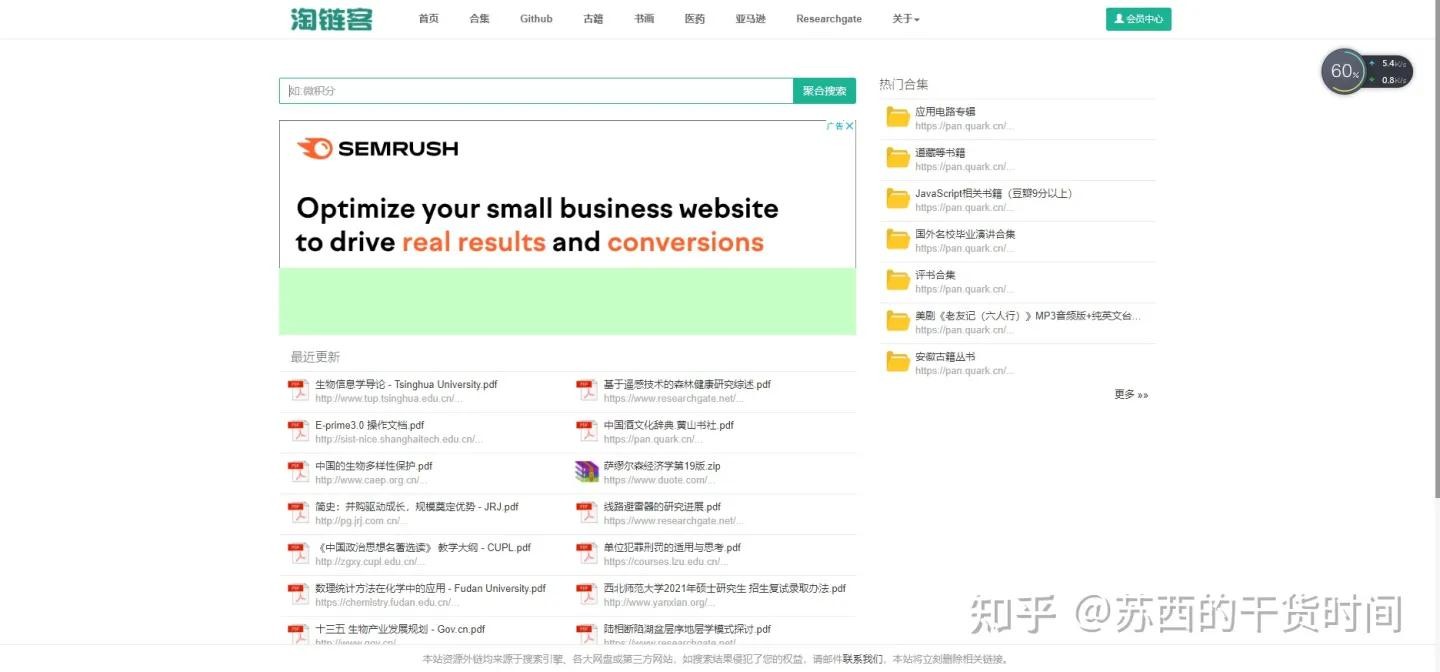Screen dimensions: 1440x672
Task: Click the 更多 link under hot collections
Action: tap(1131, 395)
